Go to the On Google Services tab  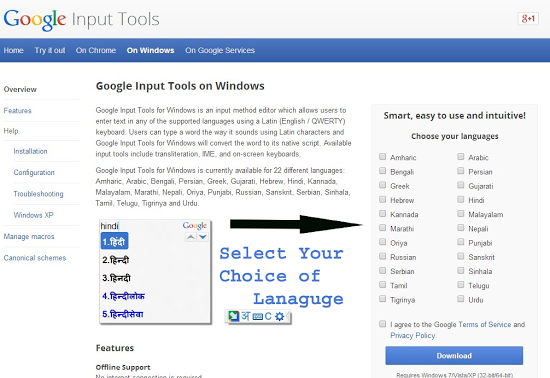[x=220, y=50]
